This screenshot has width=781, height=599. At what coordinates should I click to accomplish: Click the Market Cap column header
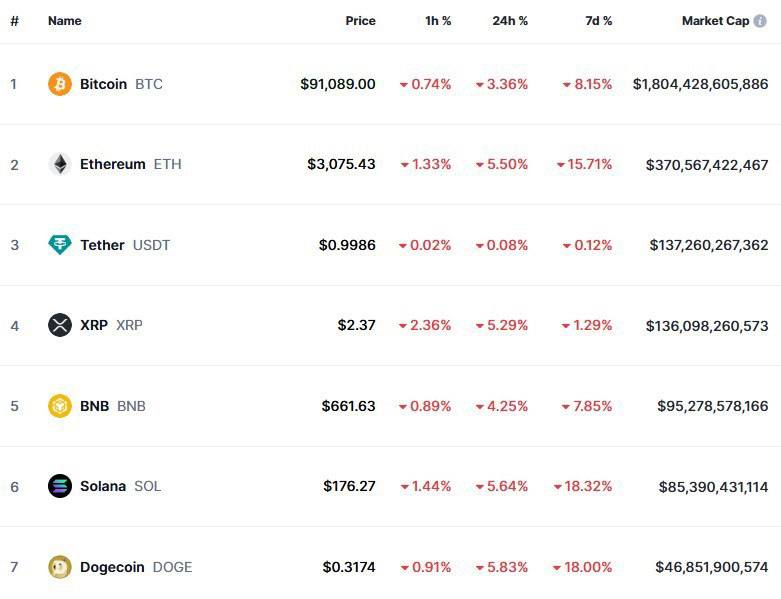click(x=715, y=21)
